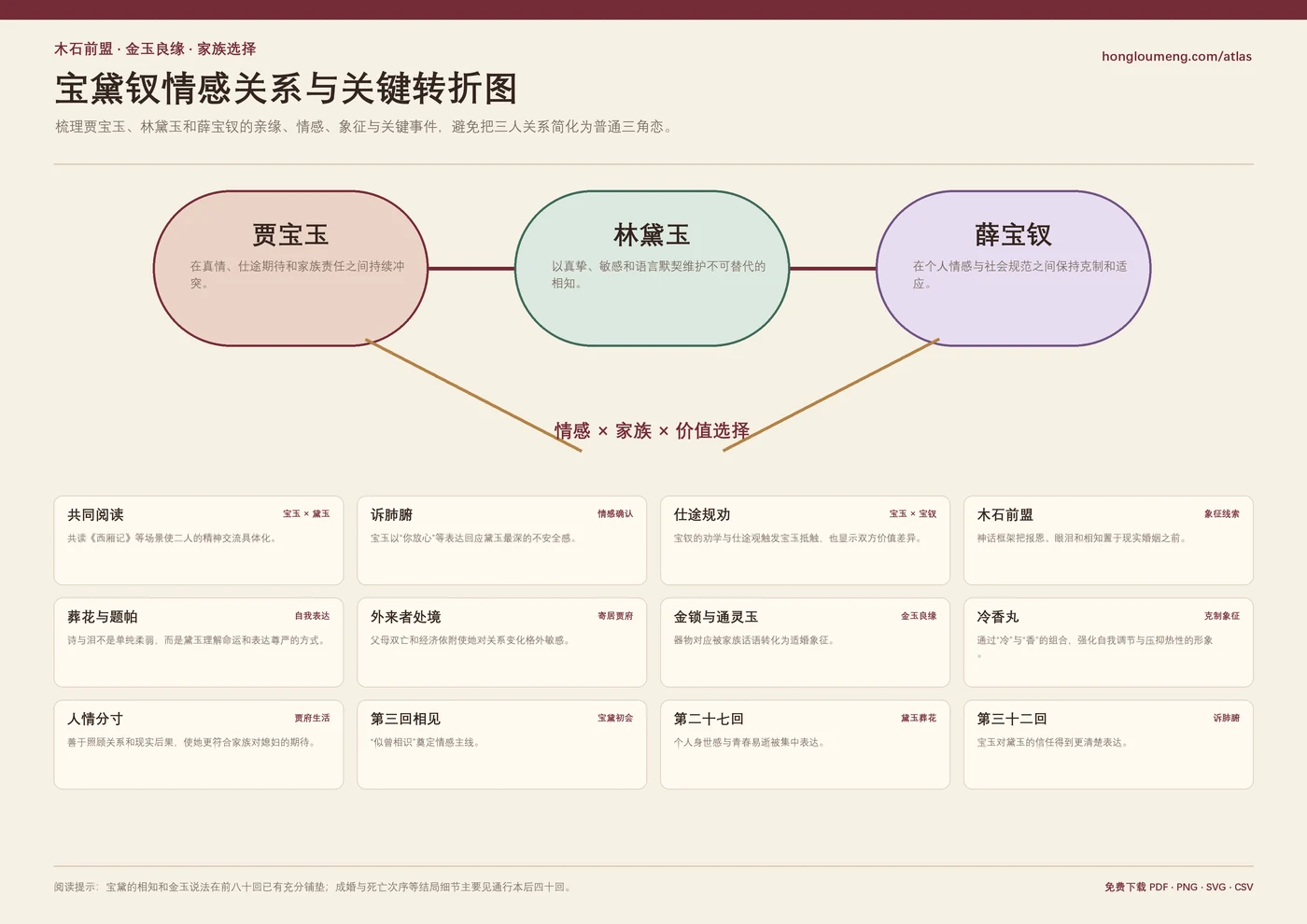
Task: Click the 象征线索 tag
Action: point(1222,514)
